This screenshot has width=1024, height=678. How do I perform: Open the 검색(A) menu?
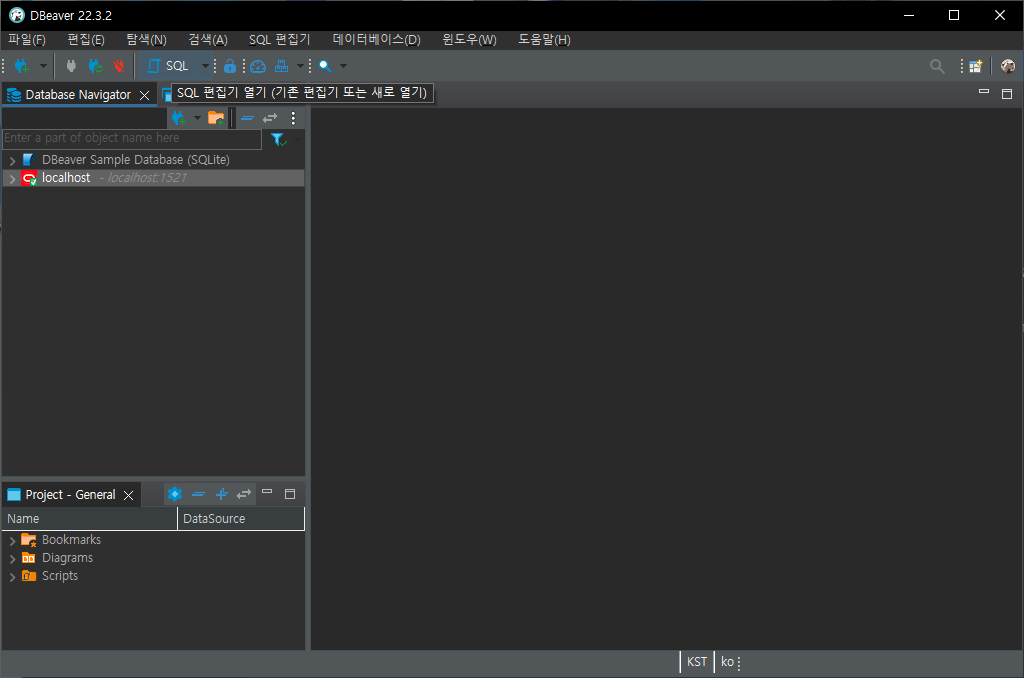click(208, 40)
